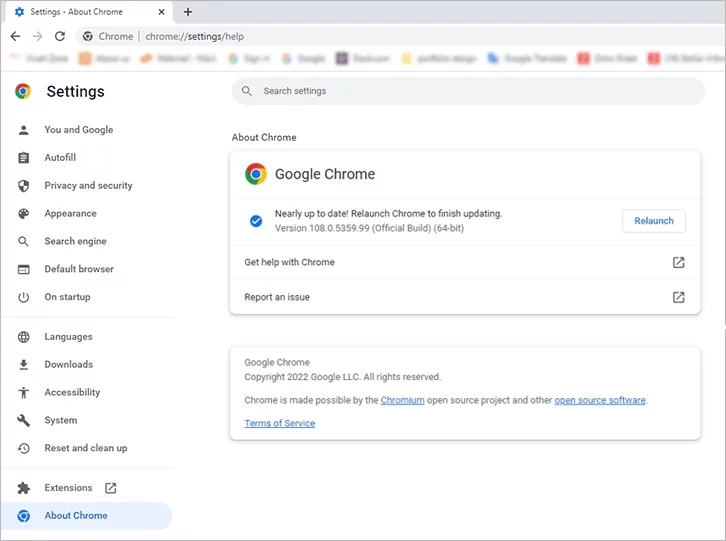
Task: Click the Appearance palette icon
Action: pyautogui.click(x=24, y=214)
